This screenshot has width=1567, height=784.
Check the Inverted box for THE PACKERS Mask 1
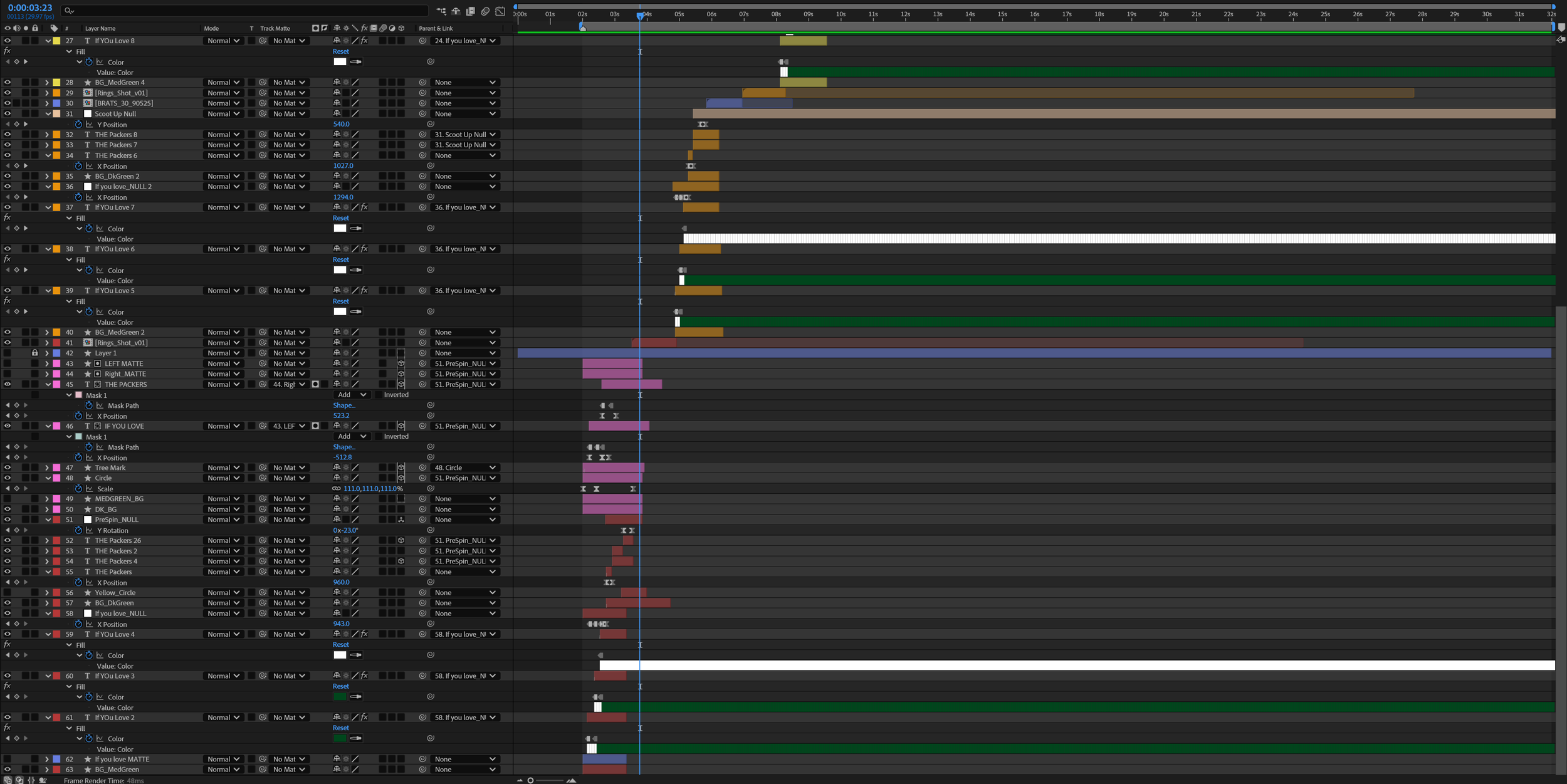(378, 395)
